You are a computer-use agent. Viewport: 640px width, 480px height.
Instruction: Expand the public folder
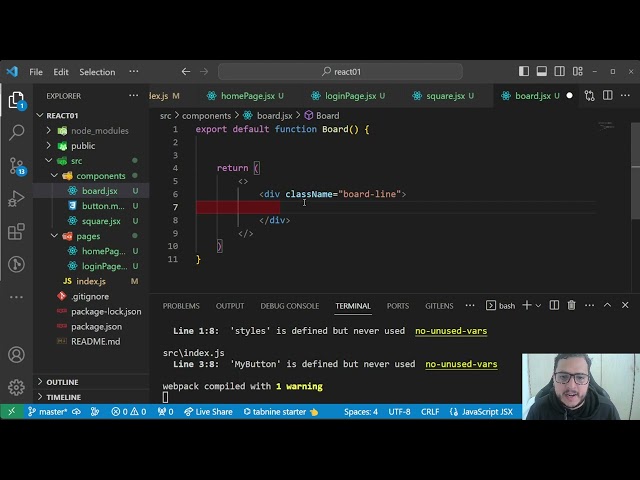[x=83, y=146]
